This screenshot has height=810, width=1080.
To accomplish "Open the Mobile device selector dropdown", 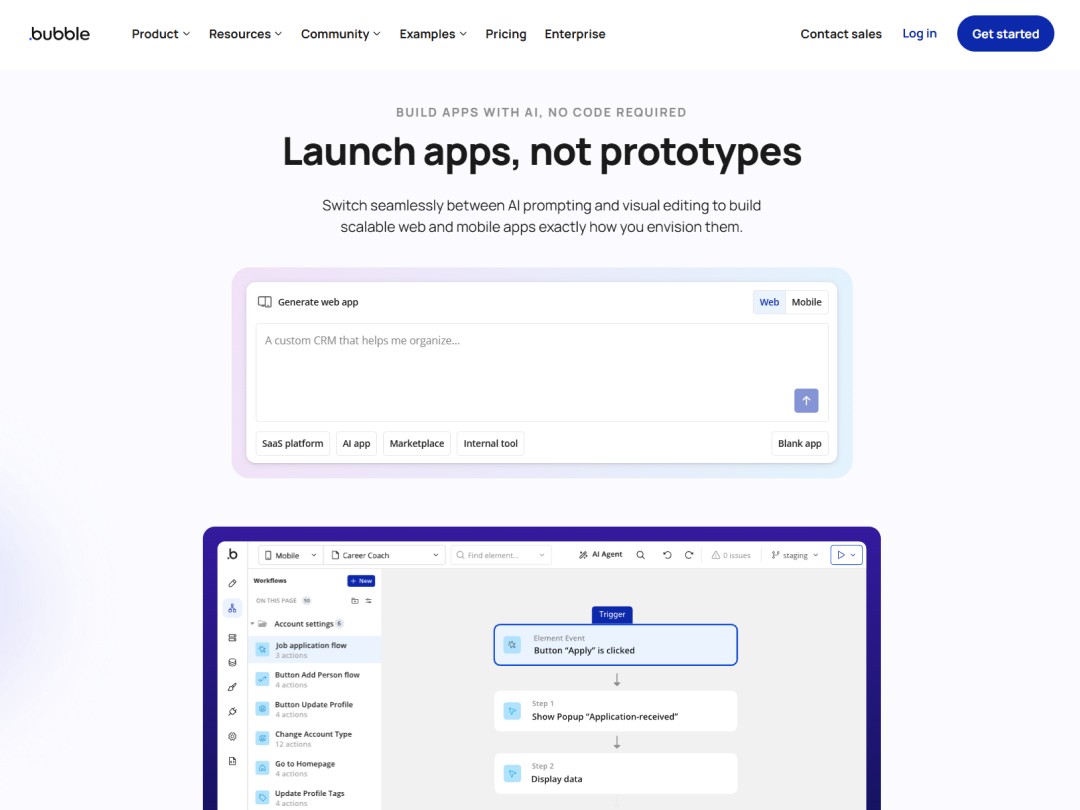I will 289,553.
